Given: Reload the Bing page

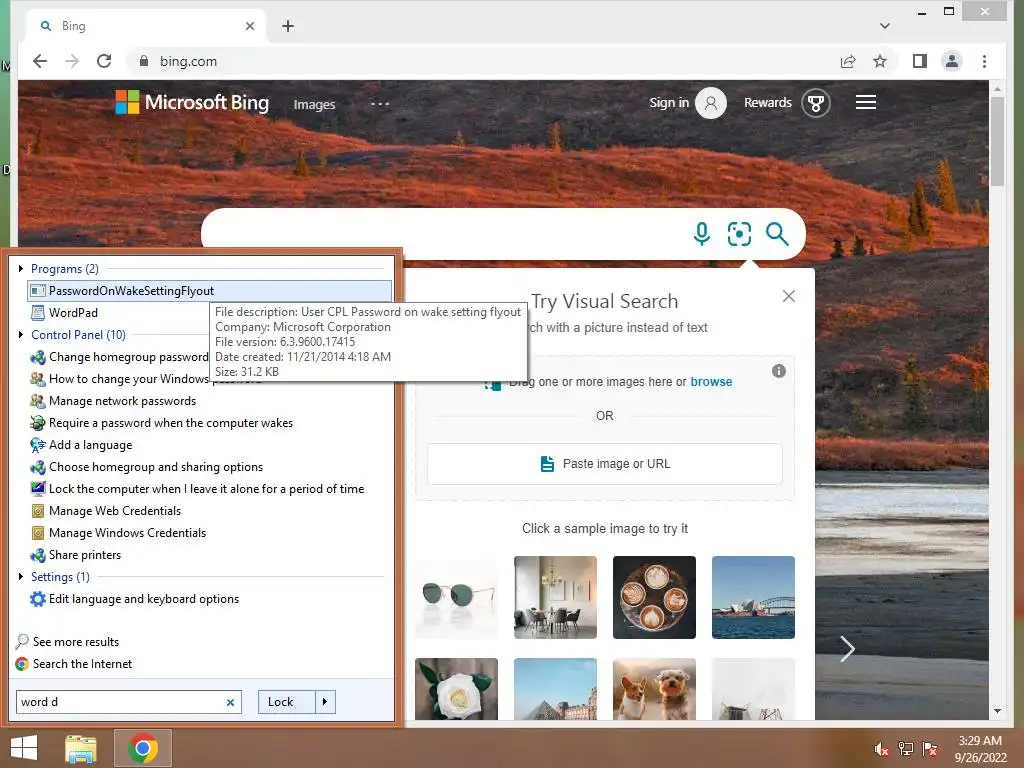Looking at the screenshot, I should click(104, 61).
